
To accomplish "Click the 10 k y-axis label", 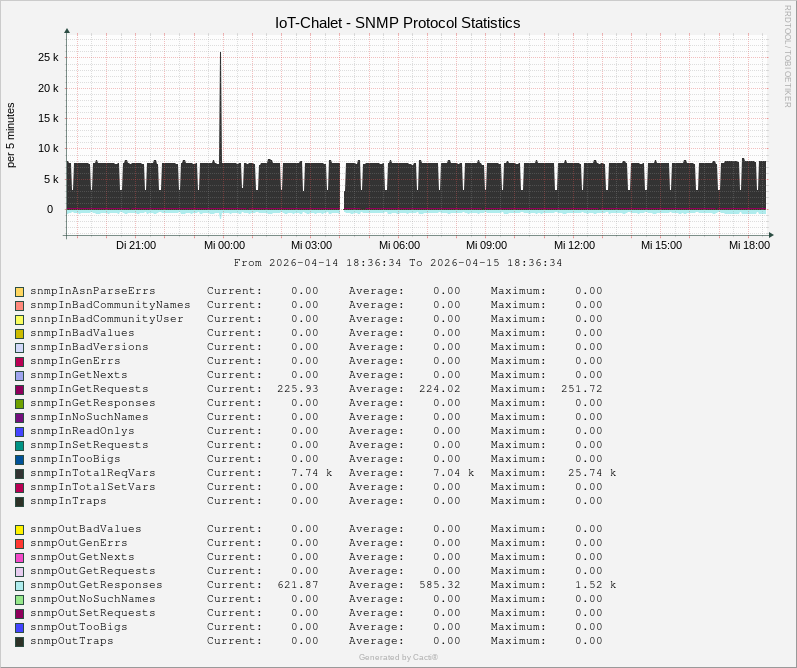I will tap(49, 149).
